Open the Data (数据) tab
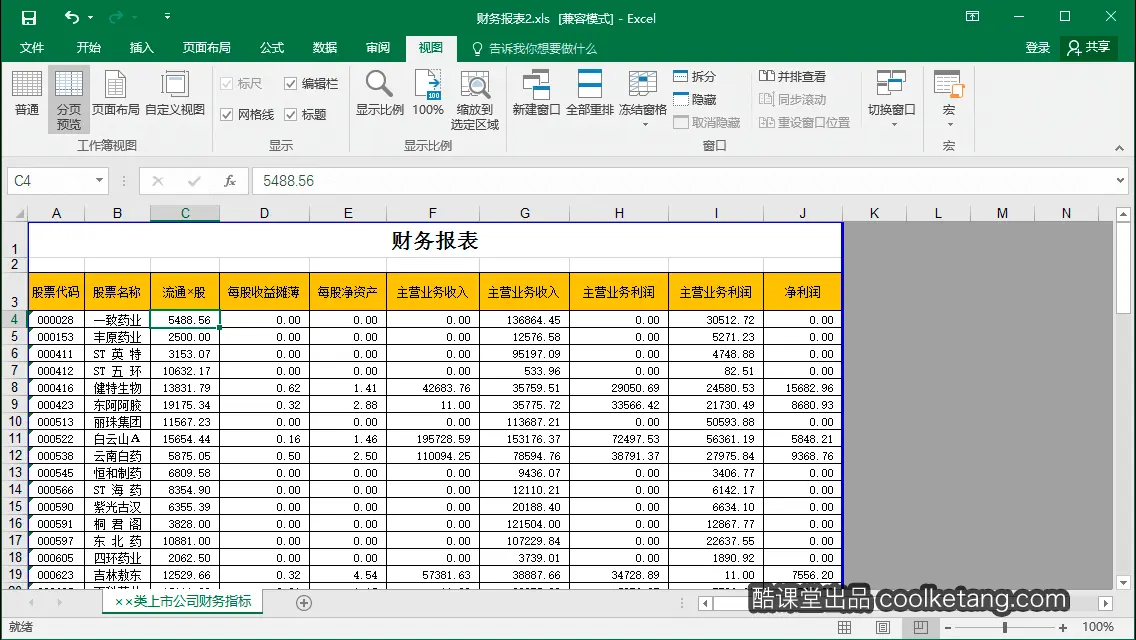The image size is (1136, 640). tap(325, 48)
